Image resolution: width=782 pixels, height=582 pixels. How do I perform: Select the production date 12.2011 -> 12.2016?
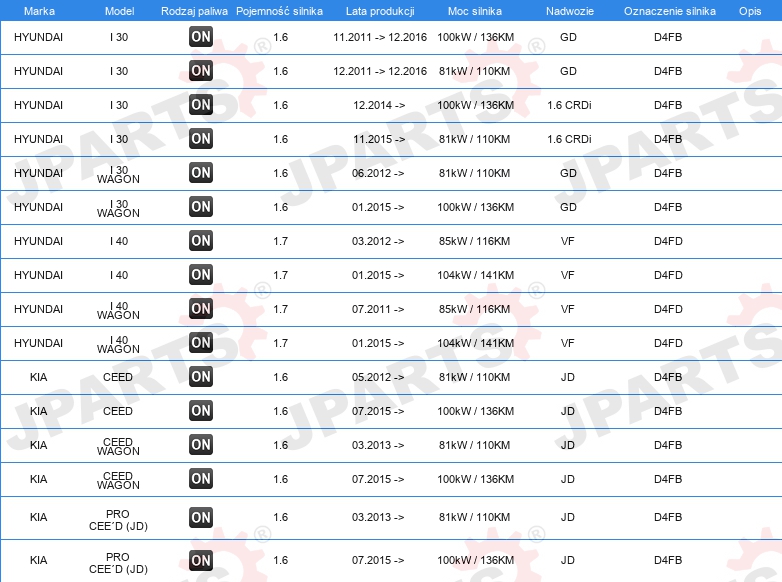coord(380,71)
